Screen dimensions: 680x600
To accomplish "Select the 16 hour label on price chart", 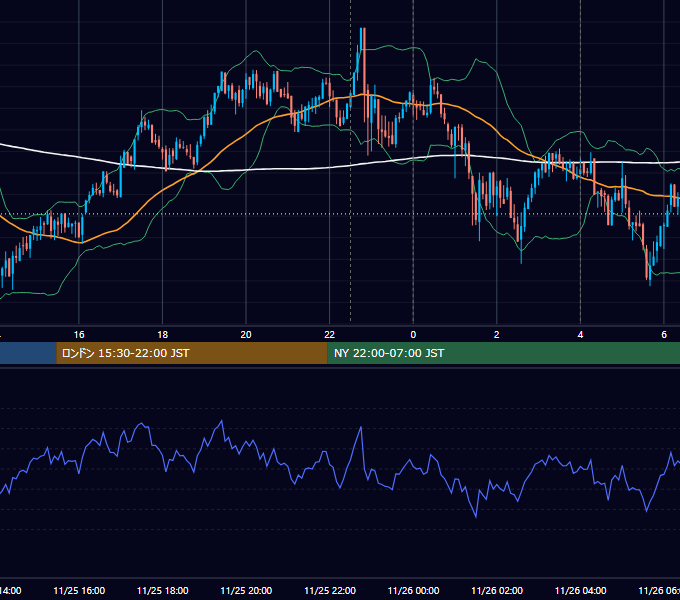I will pos(79,335).
